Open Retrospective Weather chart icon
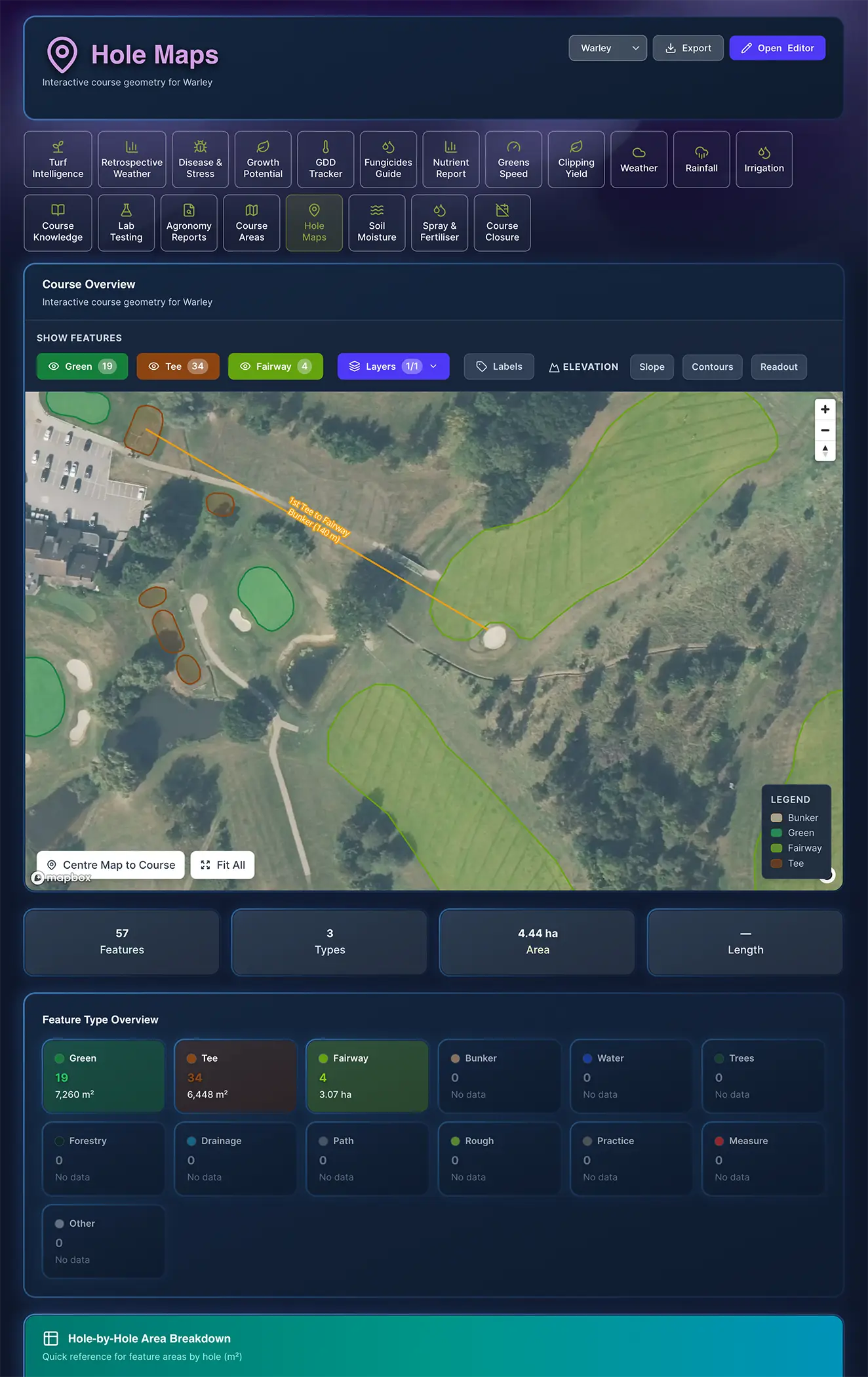 point(132,147)
